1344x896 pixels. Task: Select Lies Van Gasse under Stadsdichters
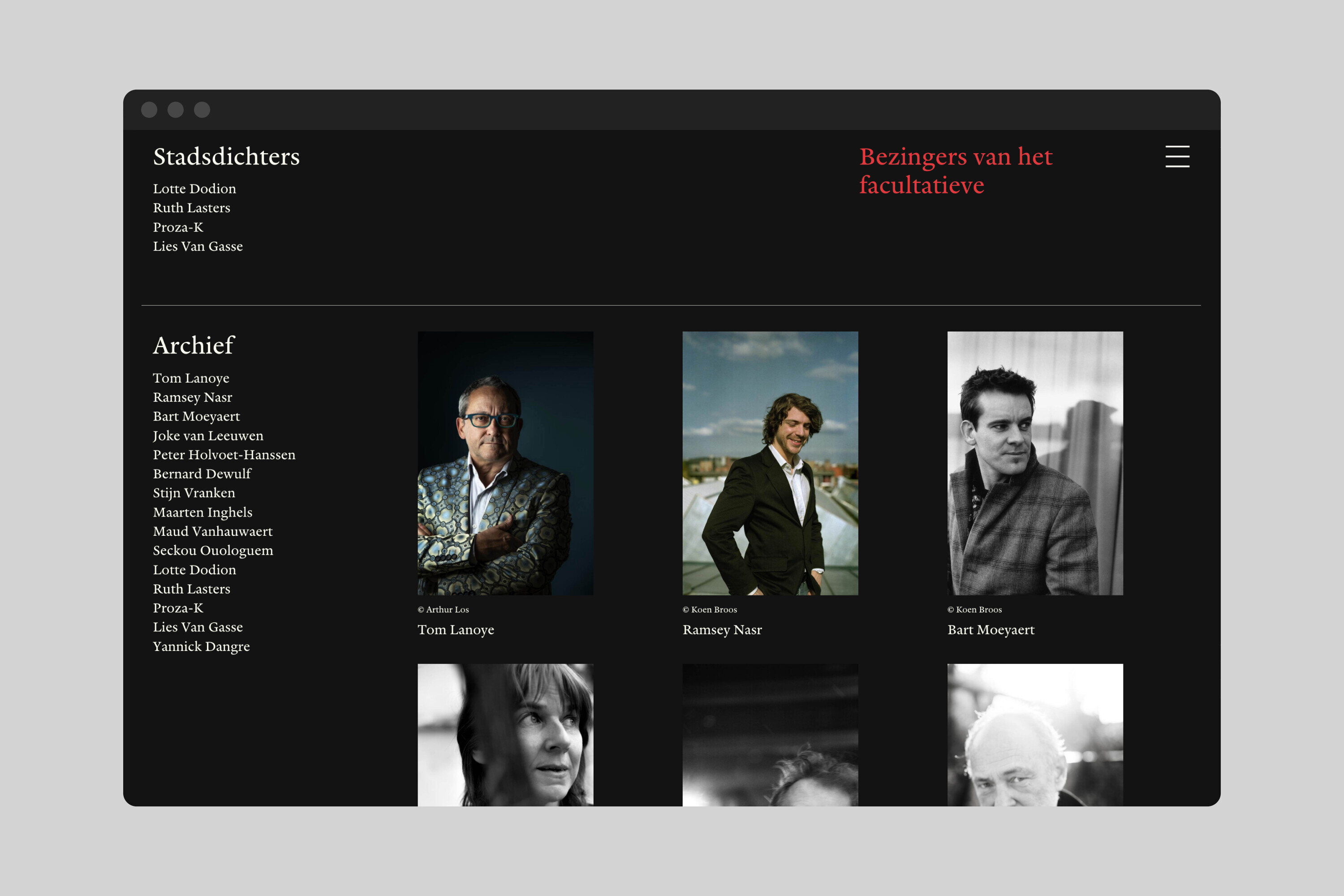coord(198,246)
